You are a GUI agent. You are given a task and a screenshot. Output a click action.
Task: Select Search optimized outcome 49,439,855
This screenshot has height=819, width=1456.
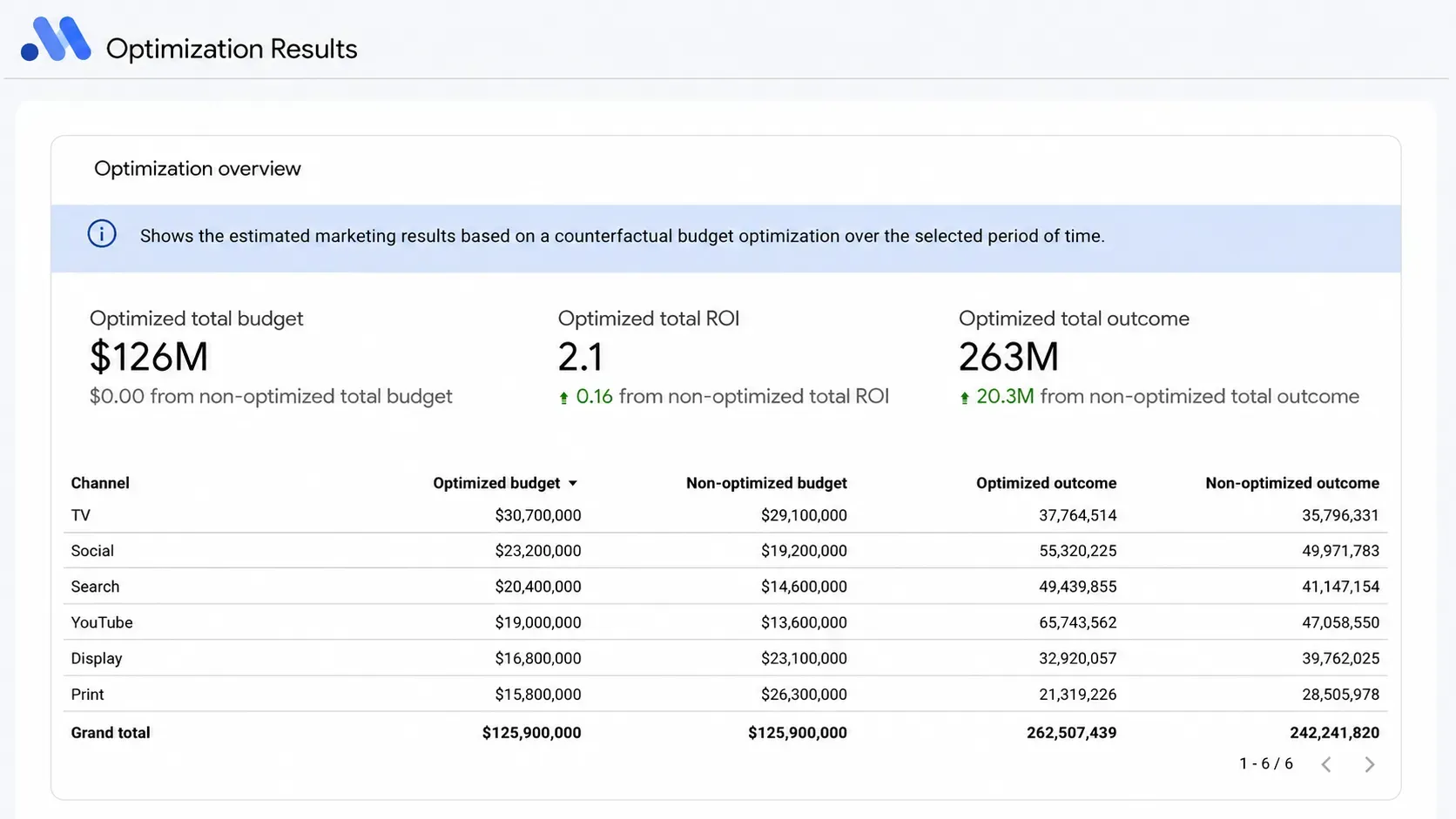(x=1077, y=587)
